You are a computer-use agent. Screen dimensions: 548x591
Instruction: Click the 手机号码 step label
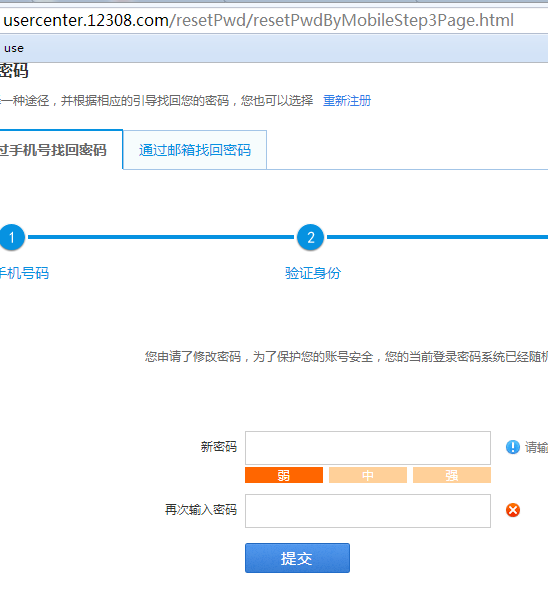tap(24, 273)
